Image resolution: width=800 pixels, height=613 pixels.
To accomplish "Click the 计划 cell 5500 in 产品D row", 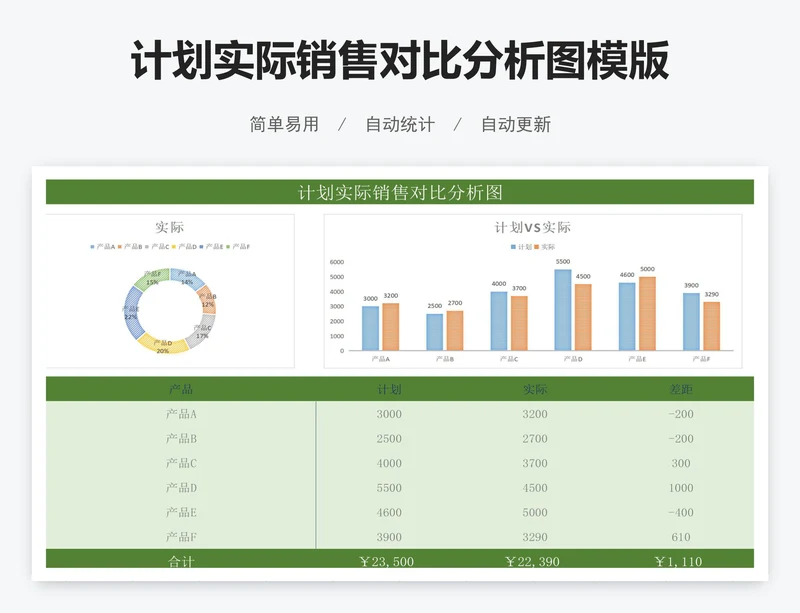I will tap(389, 487).
